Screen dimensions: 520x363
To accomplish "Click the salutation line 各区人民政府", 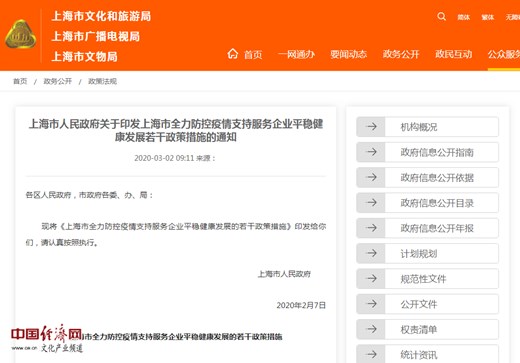I will tap(89, 195).
